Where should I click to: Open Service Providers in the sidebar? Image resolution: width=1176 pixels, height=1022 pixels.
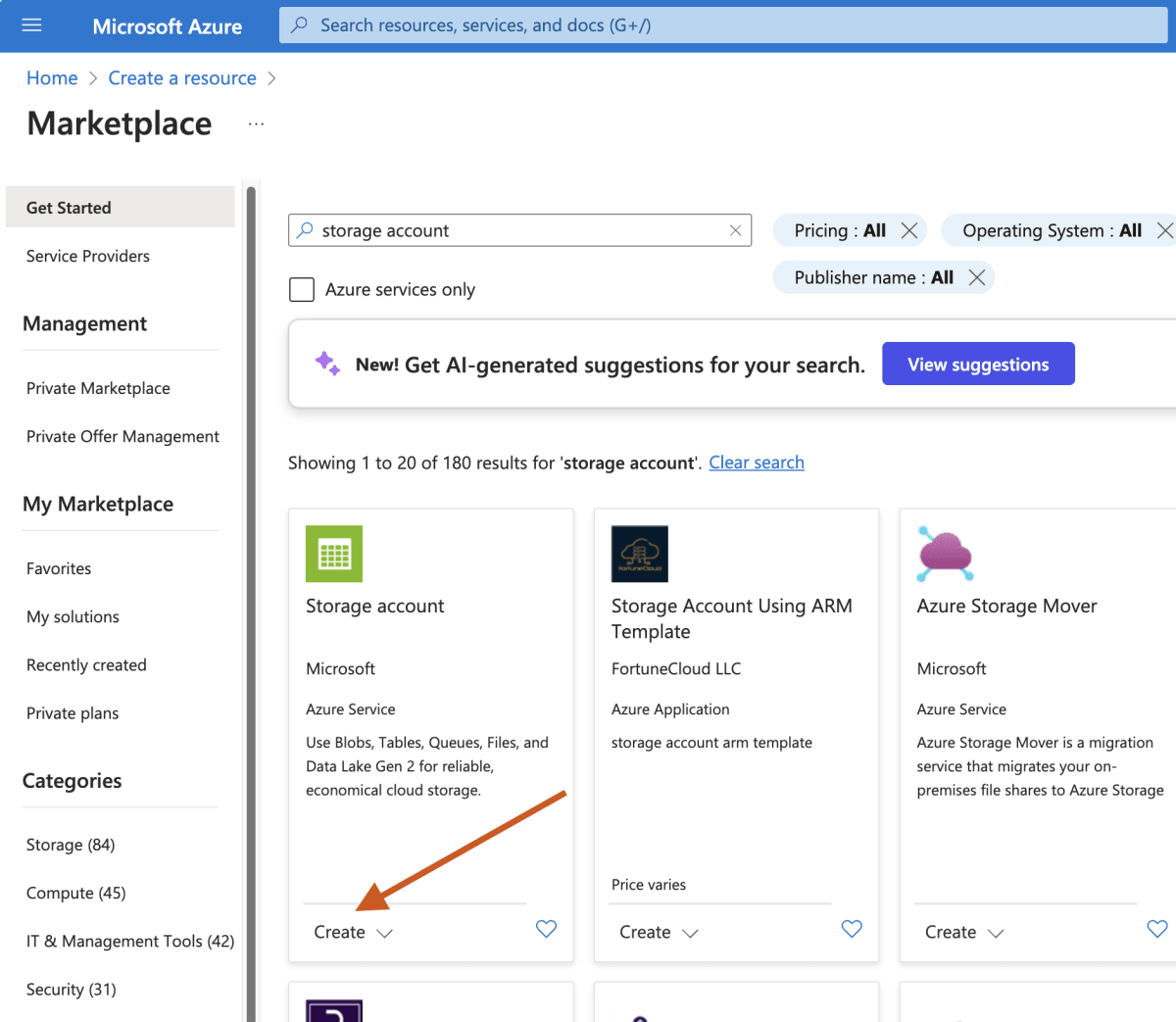(88, 256)
